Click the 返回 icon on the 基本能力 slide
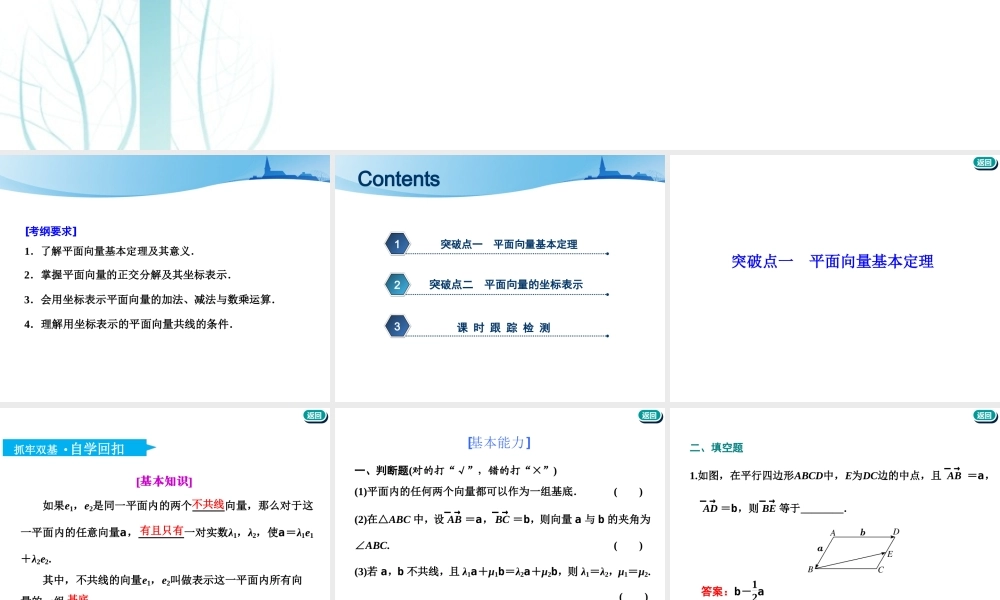The width and height of the screenshot is (1000, 600). [648, 416]
